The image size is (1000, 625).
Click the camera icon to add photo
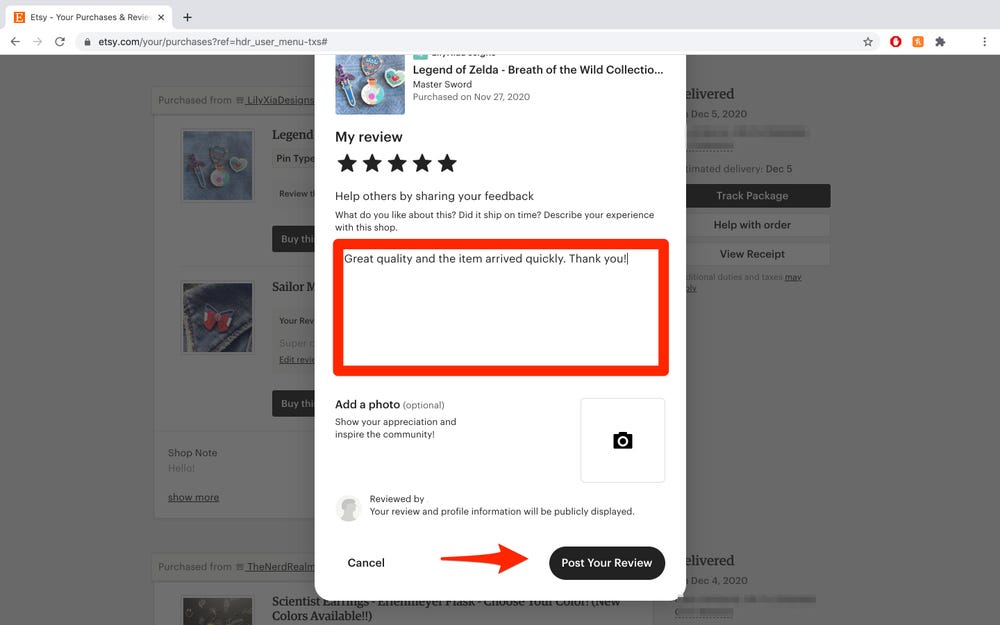622,441
